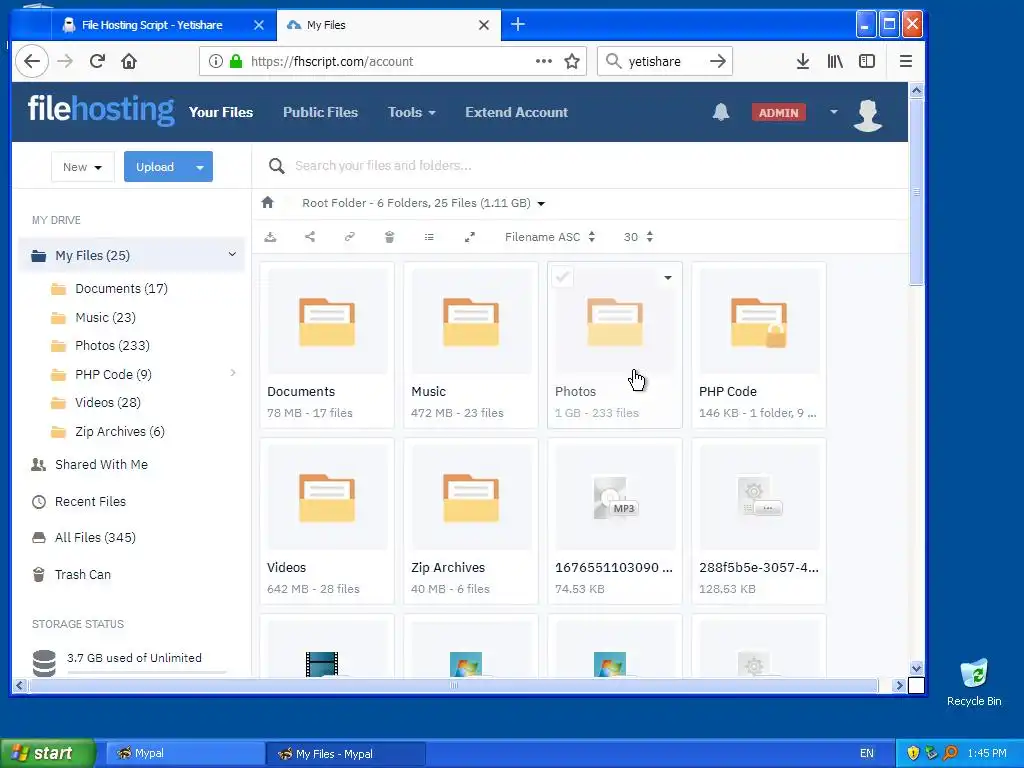Open the user avatar profile icon
This screenshot has height=768, width=1024.
point(867,115)
